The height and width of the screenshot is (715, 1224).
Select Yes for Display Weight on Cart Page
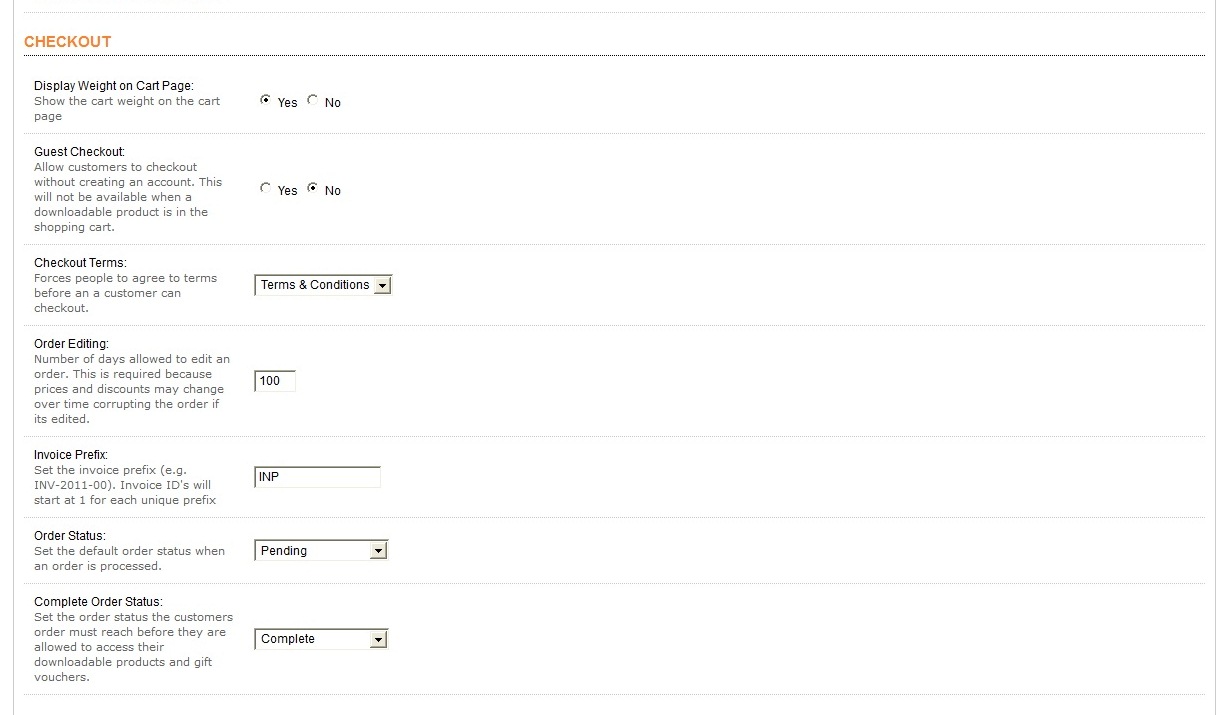[265, 100]
